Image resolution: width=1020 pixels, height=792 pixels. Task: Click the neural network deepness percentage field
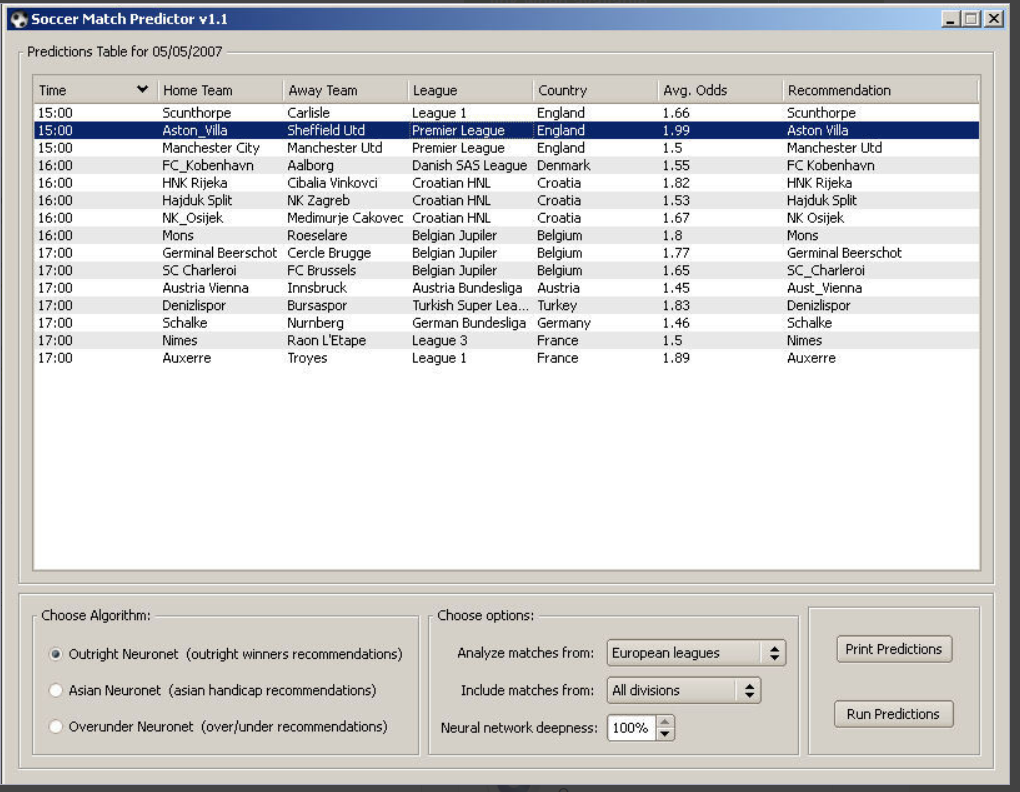(630, 728)
